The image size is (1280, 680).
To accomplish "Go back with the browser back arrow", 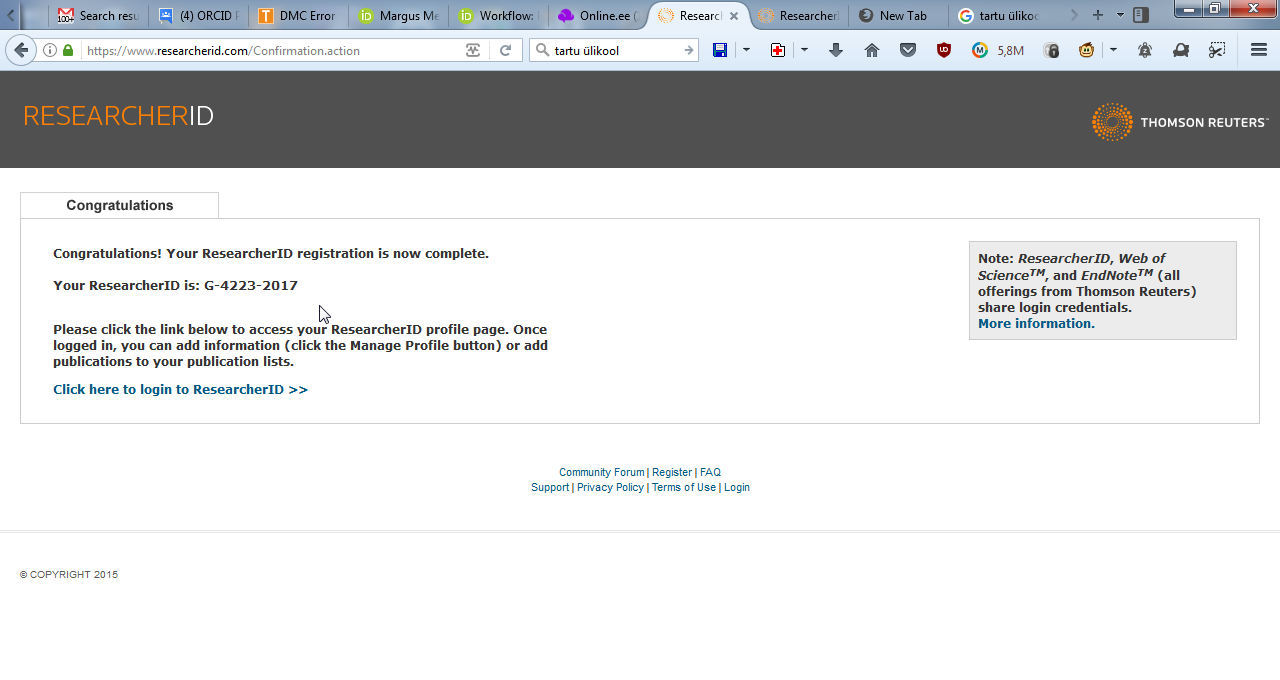I will (x=22, y=50).
